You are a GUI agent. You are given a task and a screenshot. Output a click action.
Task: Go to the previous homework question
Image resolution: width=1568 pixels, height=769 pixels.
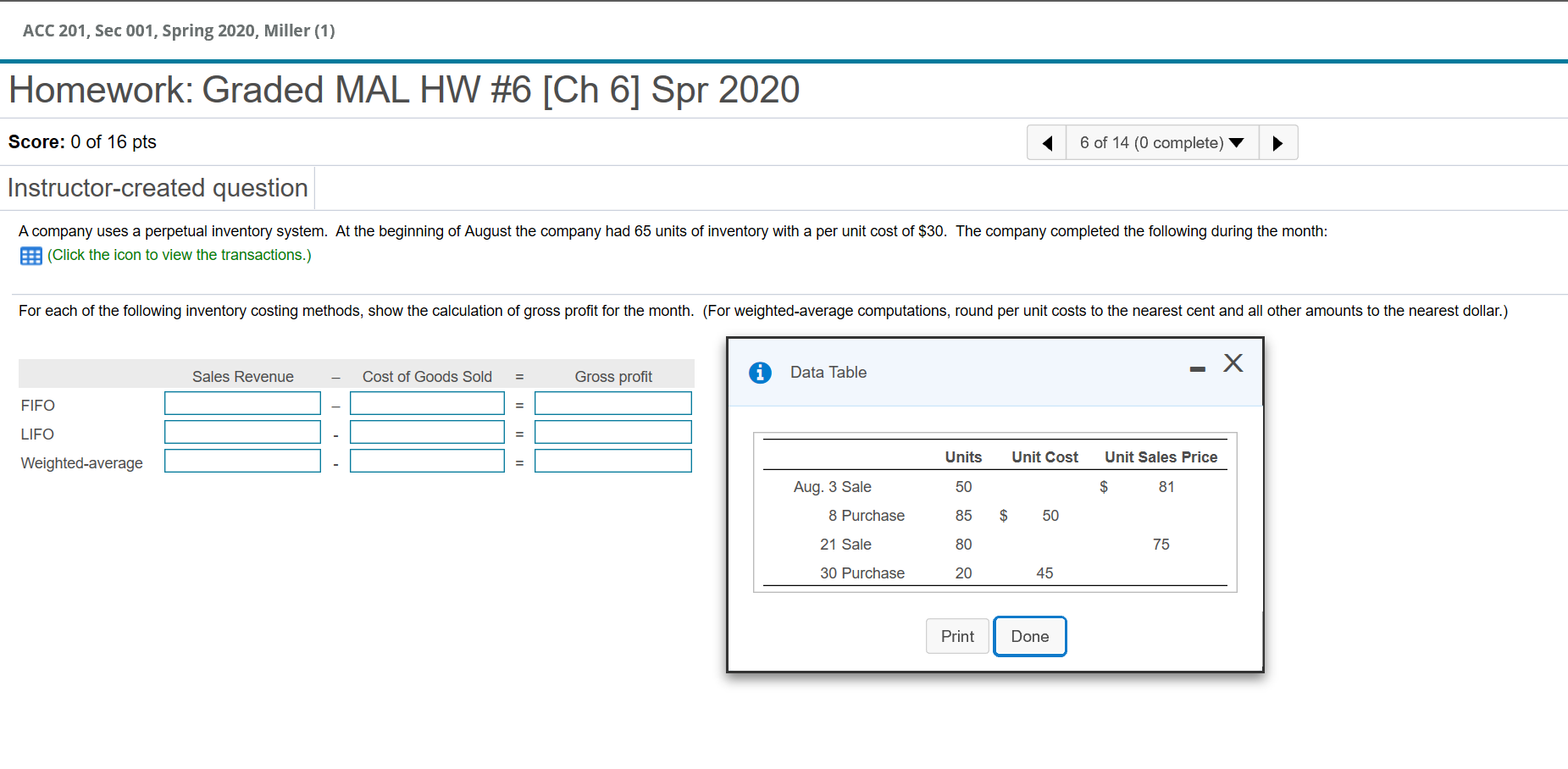(1045, 142)
